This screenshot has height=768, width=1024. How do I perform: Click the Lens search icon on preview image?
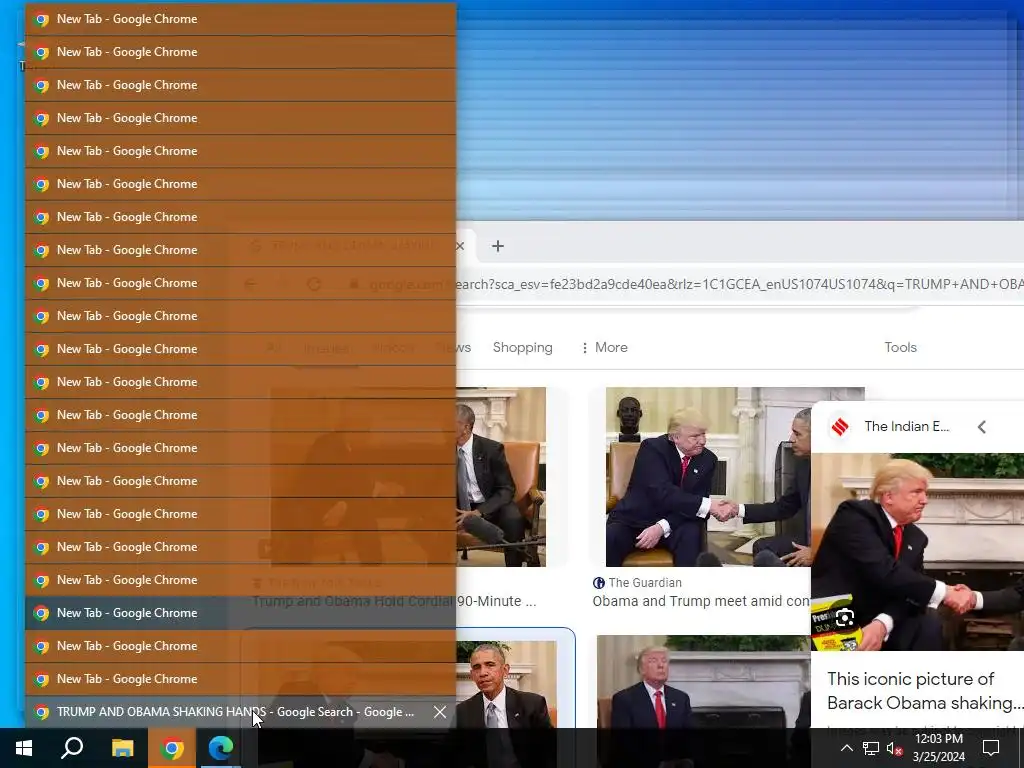point(844,618)
